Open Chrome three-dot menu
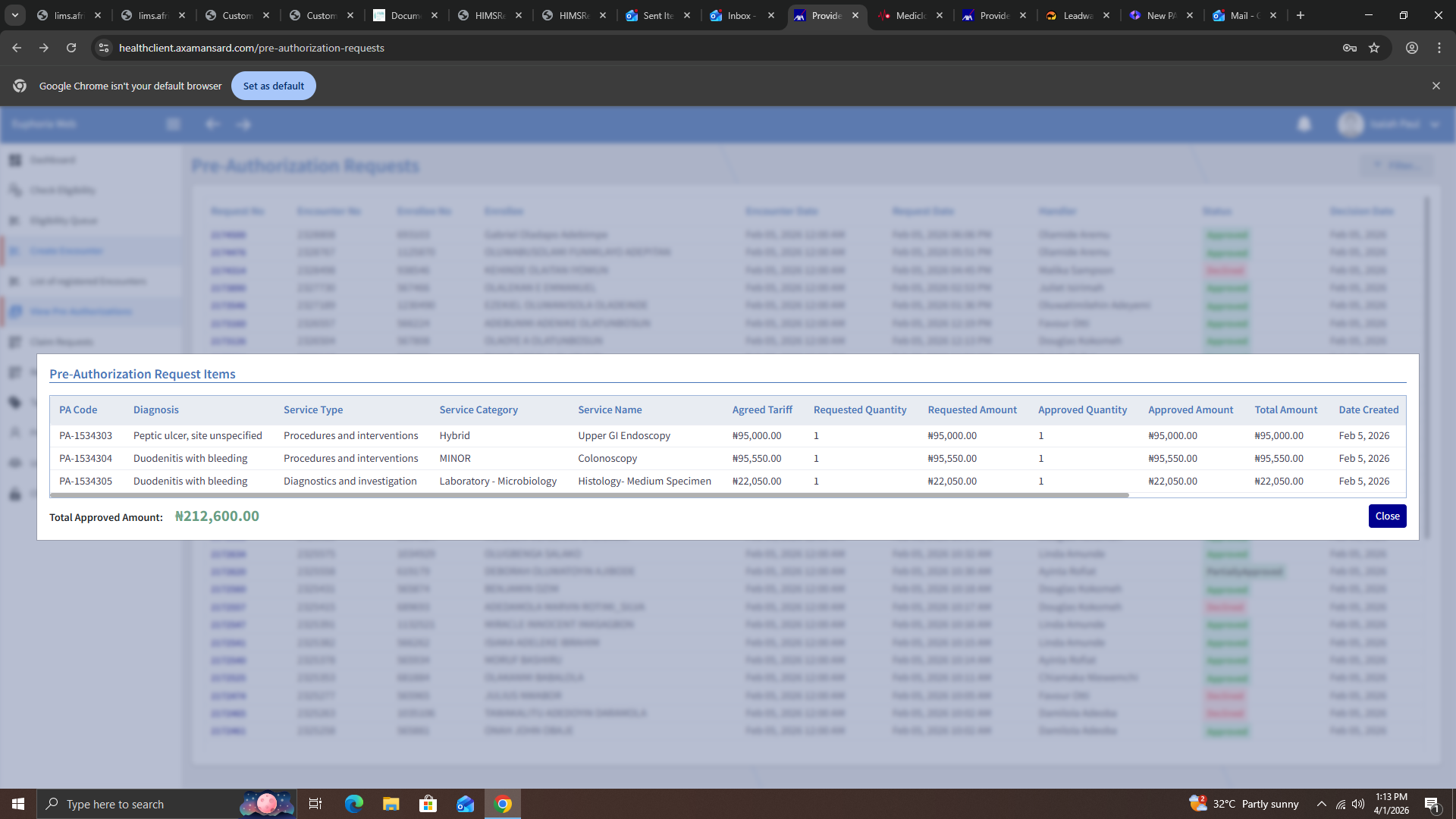This screenshot has height=819, width=1456. pyautogui.click(x=1439, y=48)
